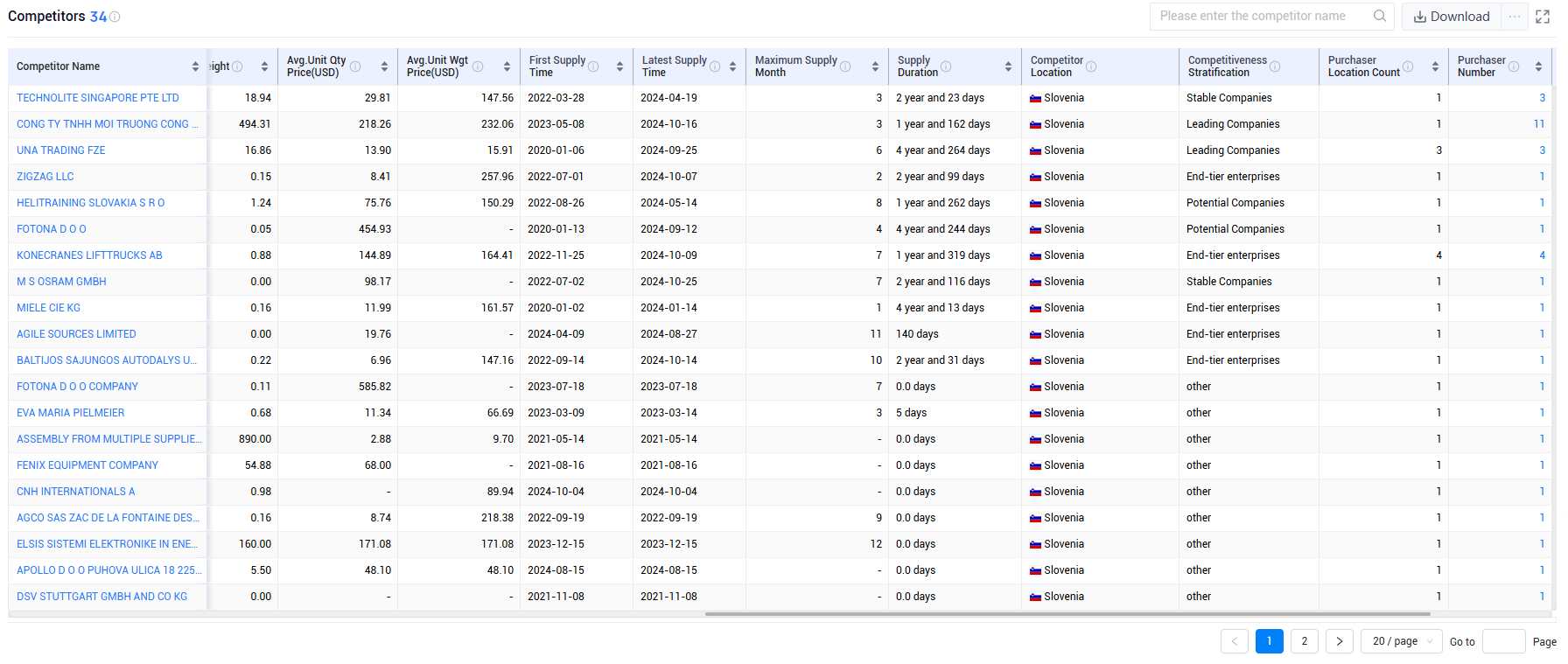This screenshot has height=664, width=1568.
Task: Sort by Purchaser Location Count
Action: (x=1435, y=66)
